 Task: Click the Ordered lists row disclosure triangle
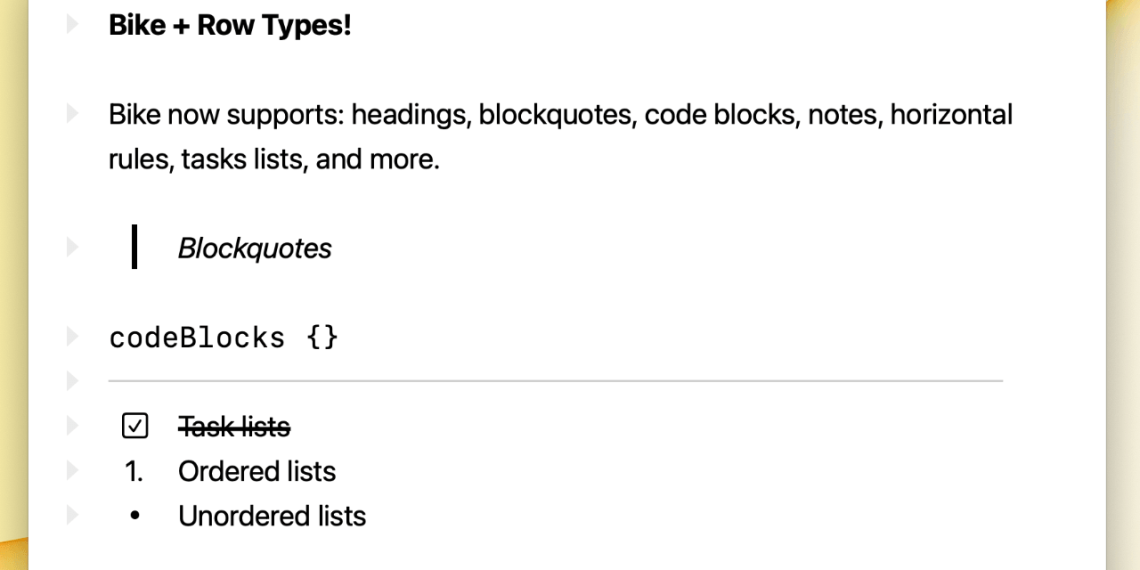coord(72,471)
